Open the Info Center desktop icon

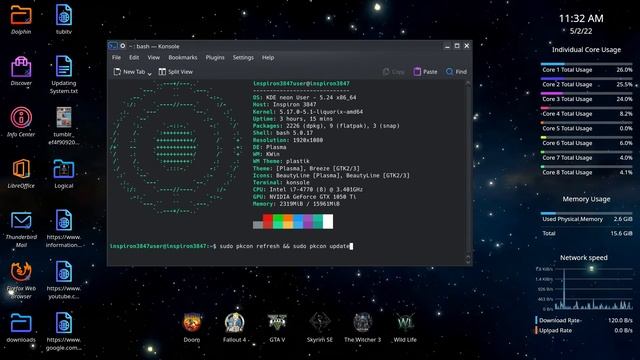(21, 118)
